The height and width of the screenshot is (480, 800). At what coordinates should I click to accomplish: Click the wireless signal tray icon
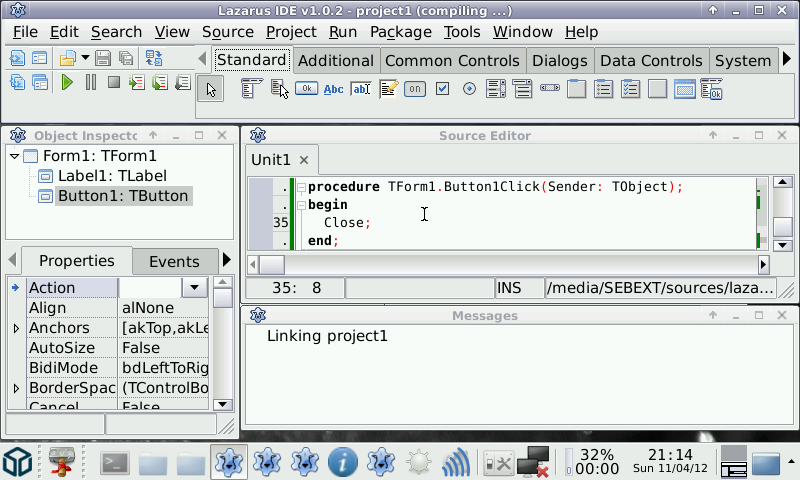click(x=456, y=462)
